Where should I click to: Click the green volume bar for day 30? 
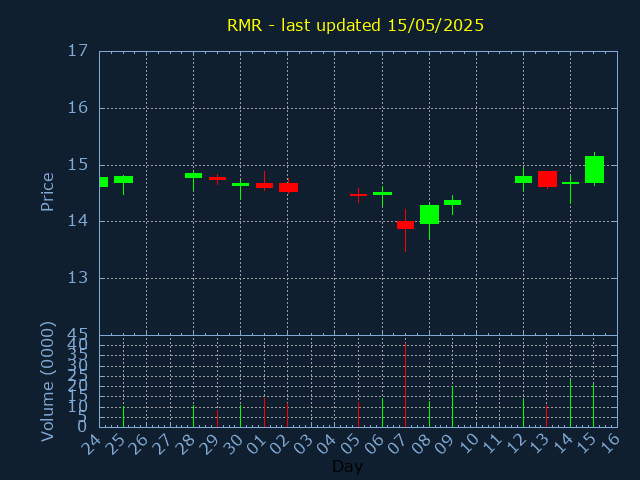pos(240,416)
